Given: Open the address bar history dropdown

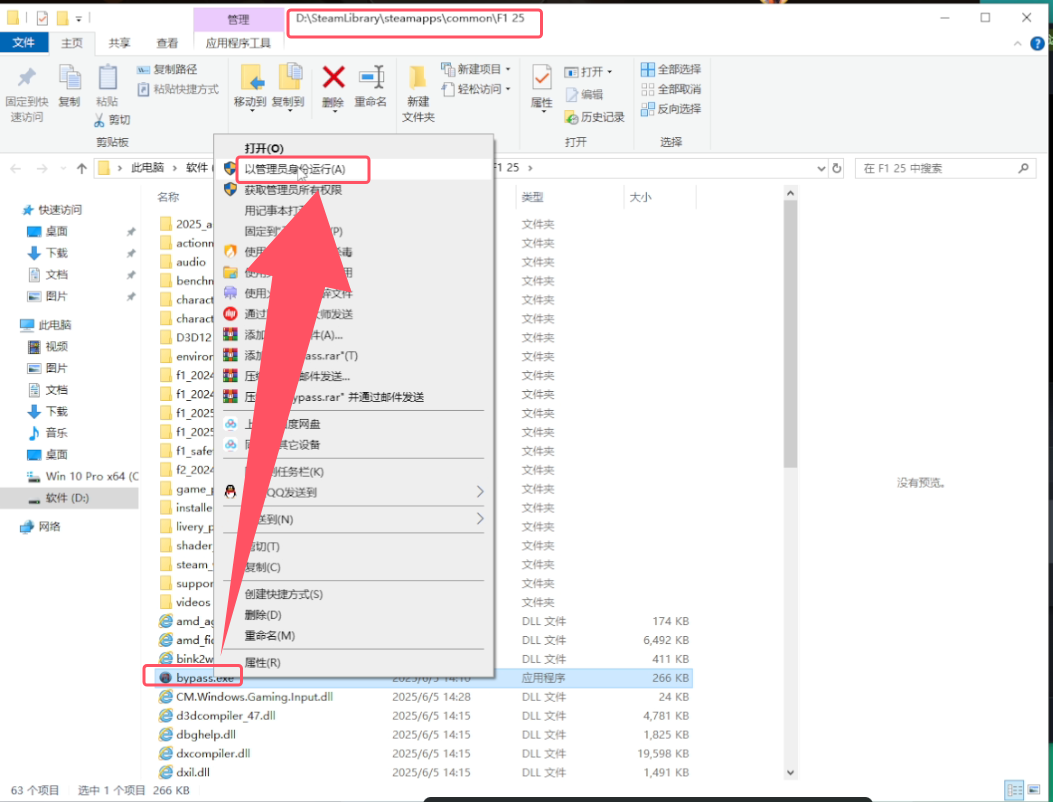Looking at the screenshot, I should click(821, 168).
